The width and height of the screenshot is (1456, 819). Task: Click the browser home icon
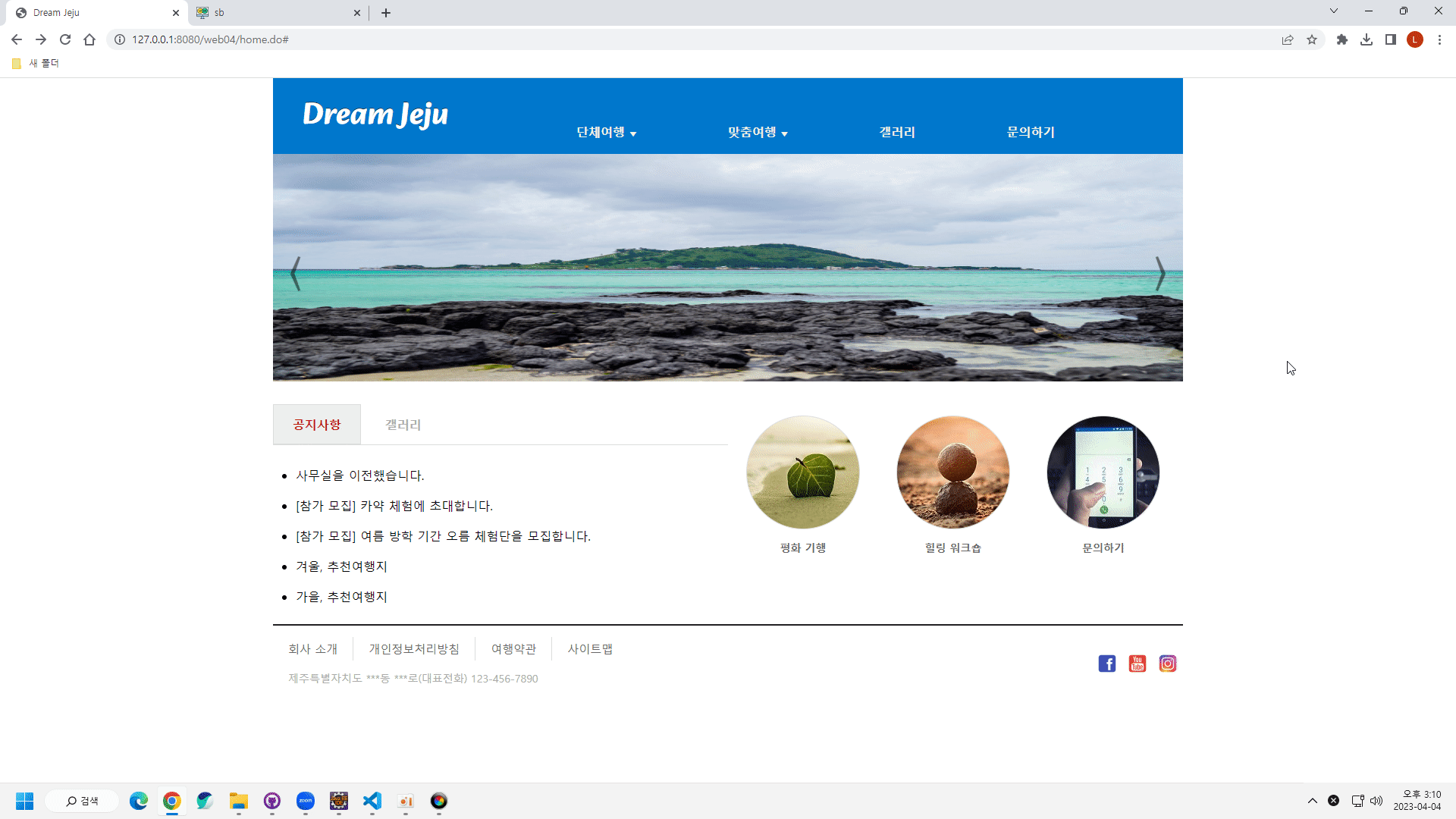[x=89, y=39]
